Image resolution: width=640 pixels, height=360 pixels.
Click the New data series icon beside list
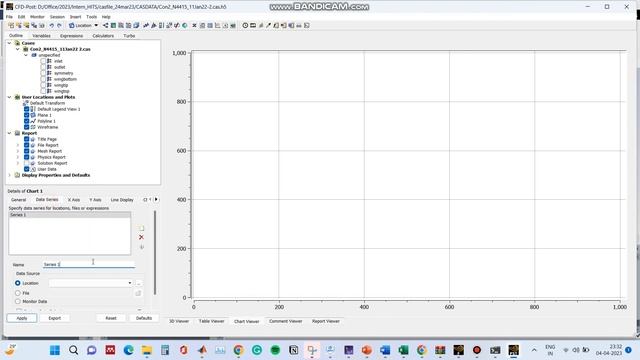pos(141,228)
